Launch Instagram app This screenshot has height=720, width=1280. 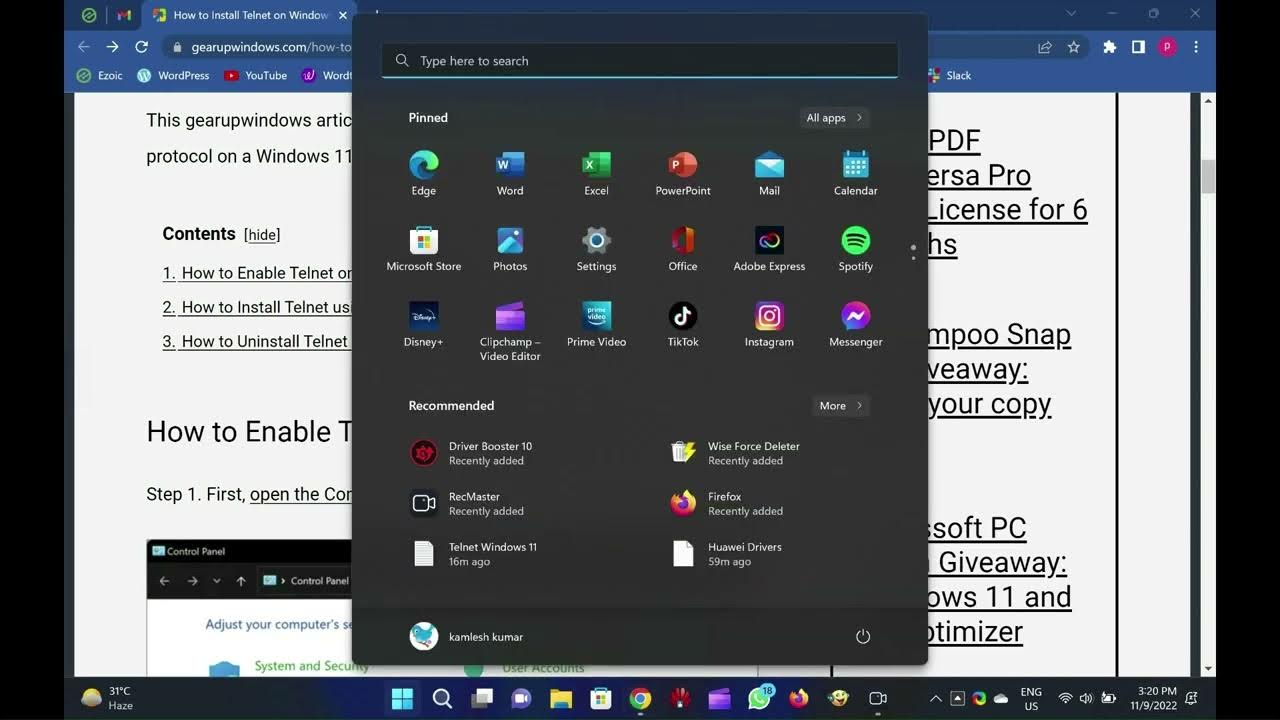[x=769, y=325]
